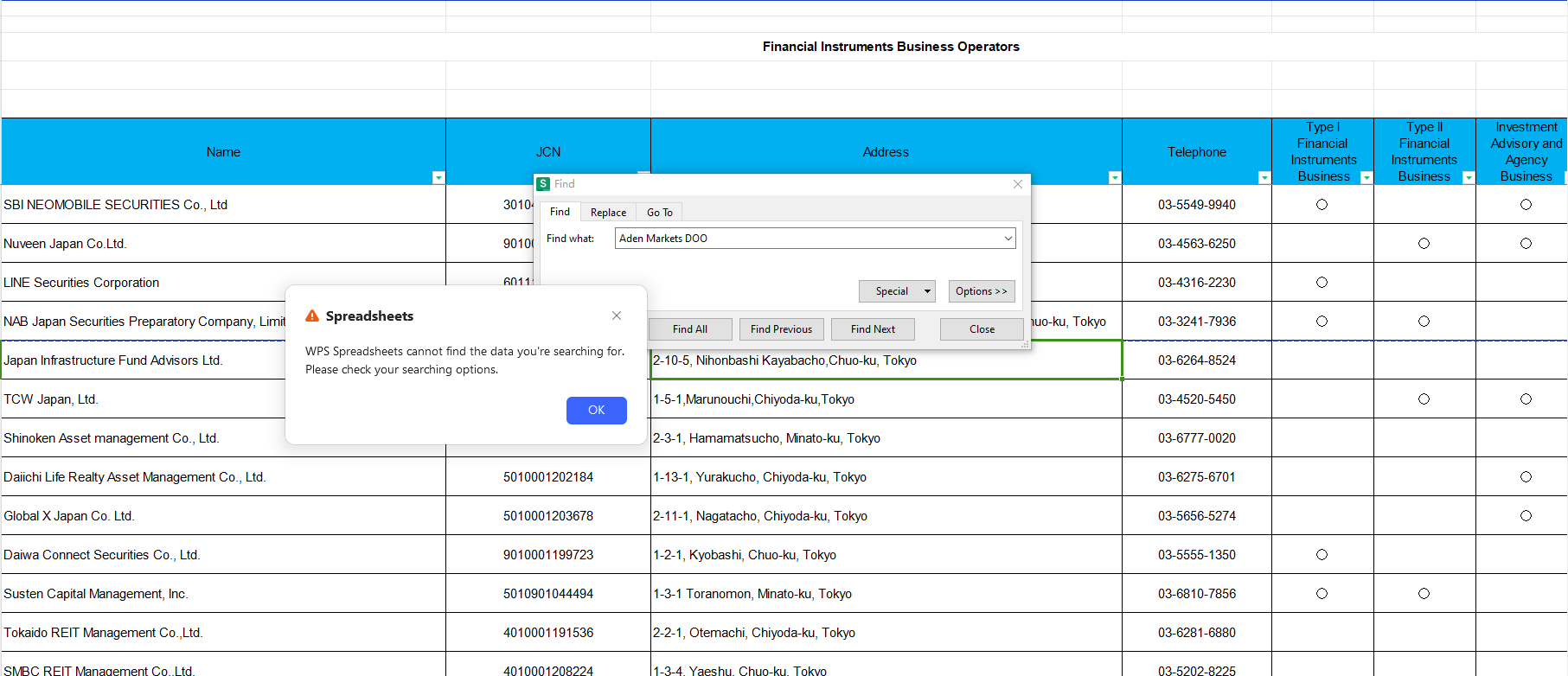Expand search Options >> in Find dialog
The width and height of the screenshot is (1568, 676).
(x=981, y=291)
